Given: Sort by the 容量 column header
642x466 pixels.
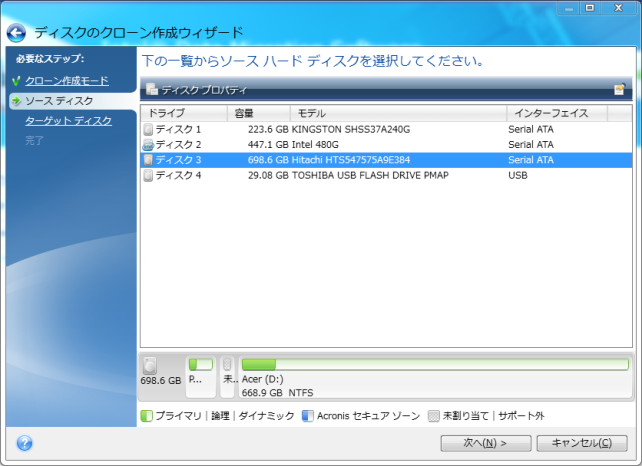Looking at the screenshot, I should (259, 113).
